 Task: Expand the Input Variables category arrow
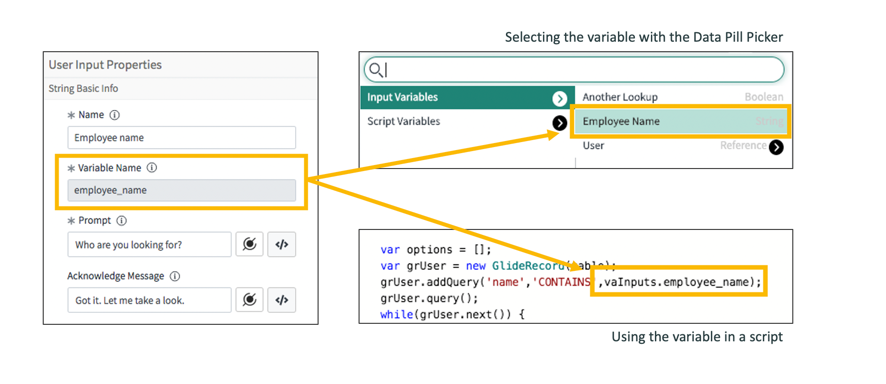[559, 99]
